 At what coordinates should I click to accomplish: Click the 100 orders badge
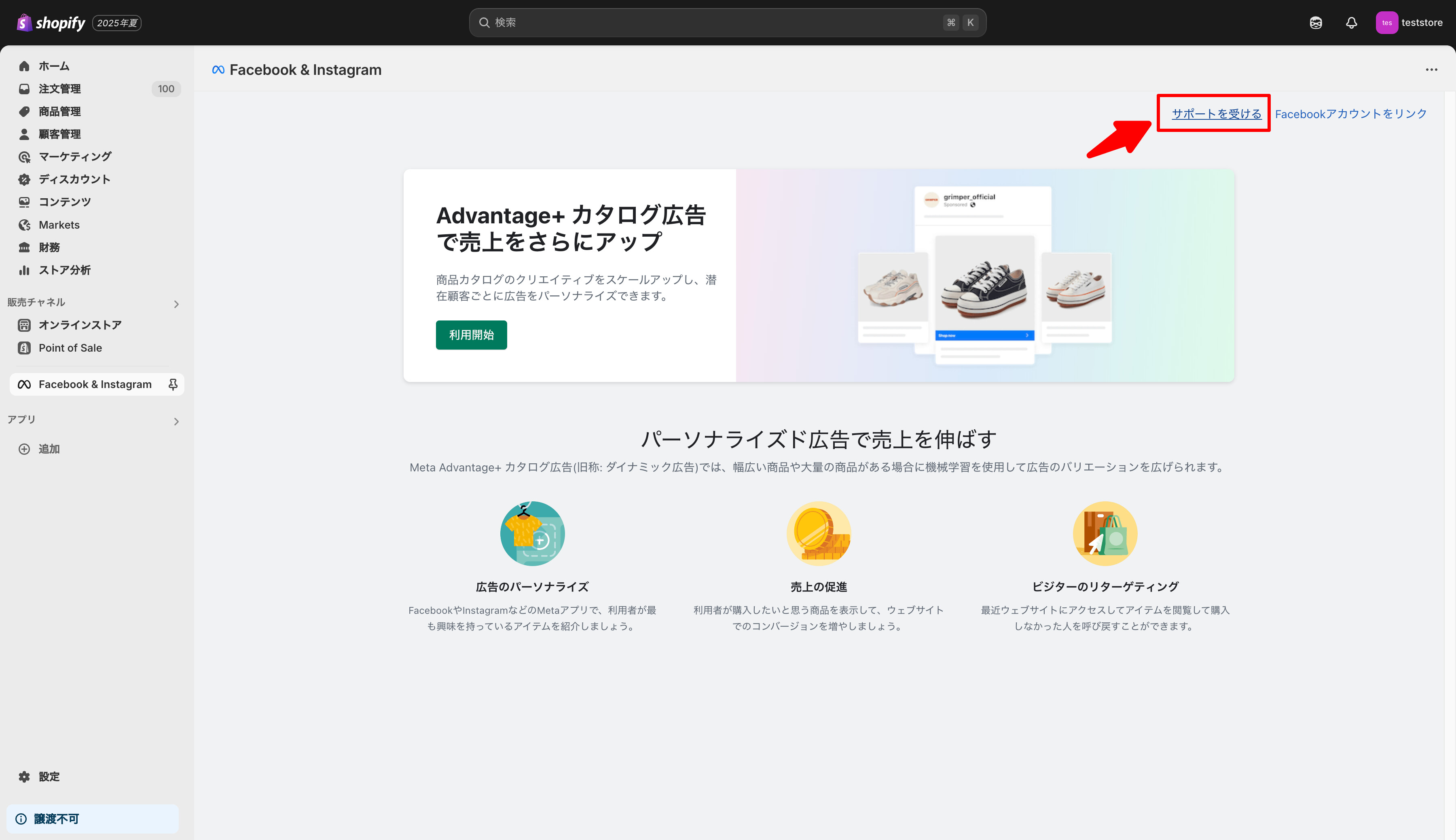(x=166, y=89)
